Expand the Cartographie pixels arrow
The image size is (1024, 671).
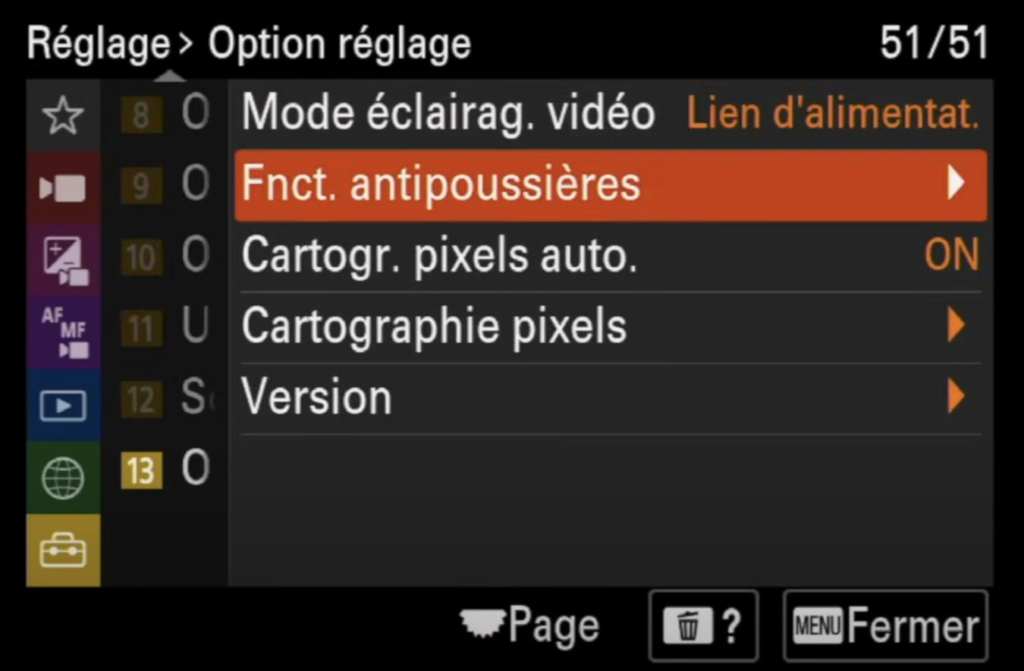pos(956,326)
